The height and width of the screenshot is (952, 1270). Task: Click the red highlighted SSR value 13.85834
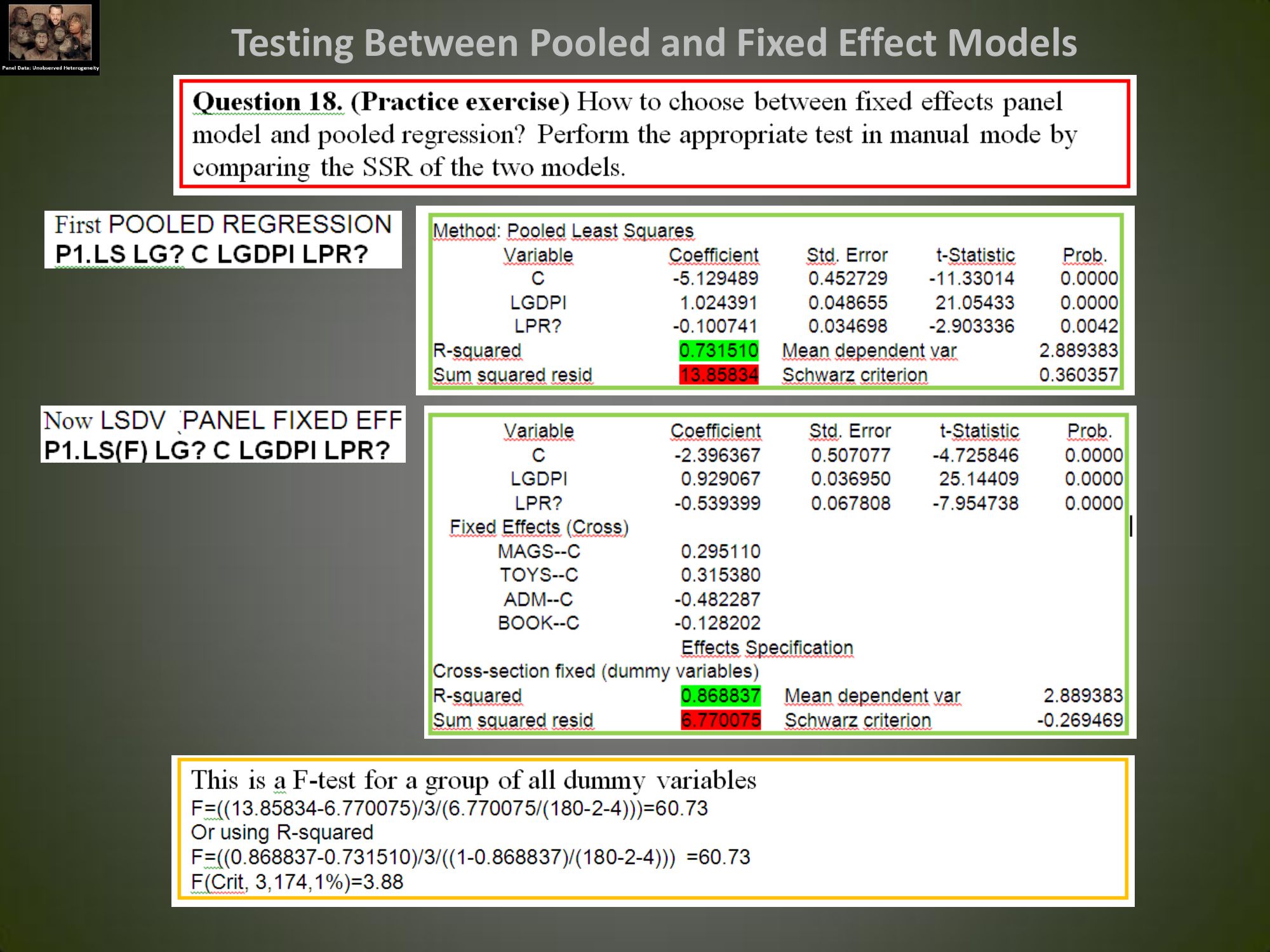click(718, 375)
